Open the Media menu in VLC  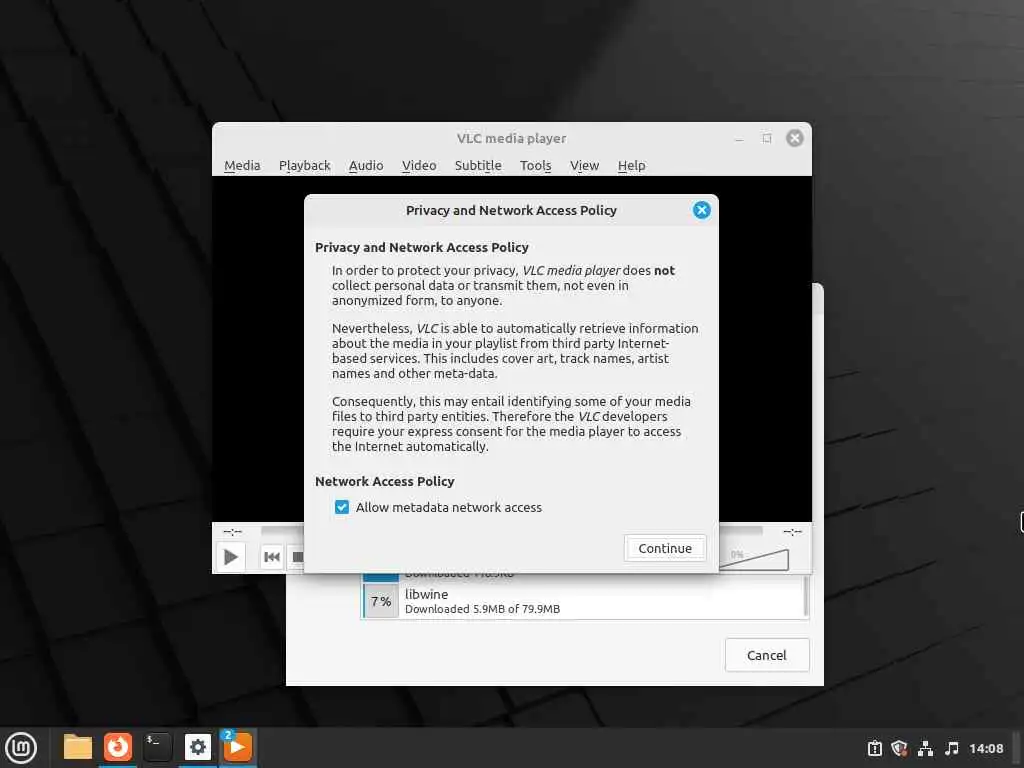(x=242, y=165)
